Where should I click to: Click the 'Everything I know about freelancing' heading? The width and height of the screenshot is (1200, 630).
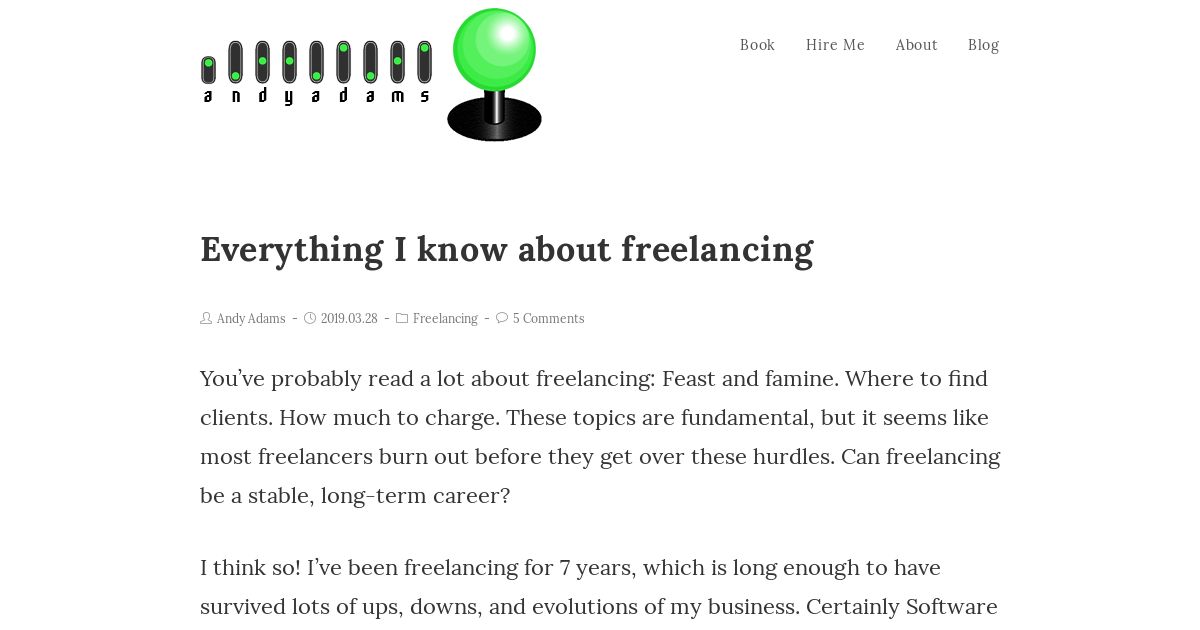click(x=507, y=249)
